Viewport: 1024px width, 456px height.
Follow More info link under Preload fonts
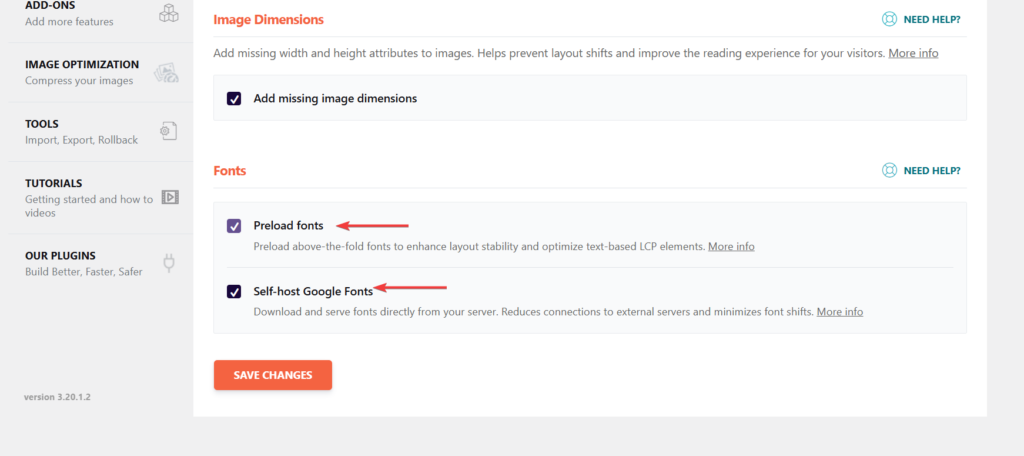tap(731, 246)
